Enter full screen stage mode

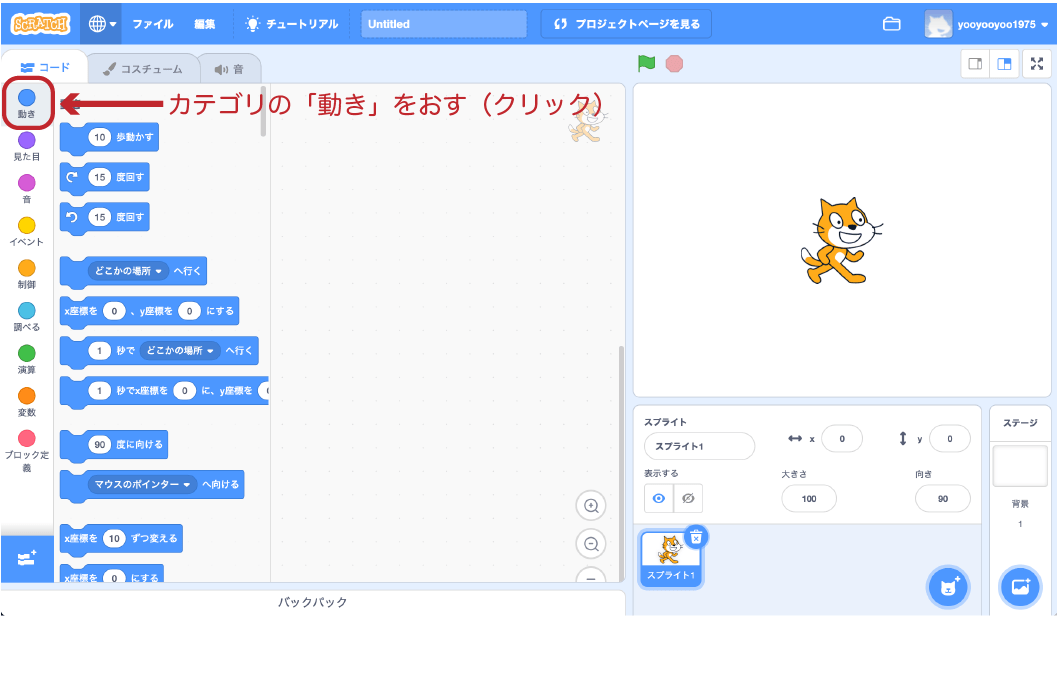1037,64
